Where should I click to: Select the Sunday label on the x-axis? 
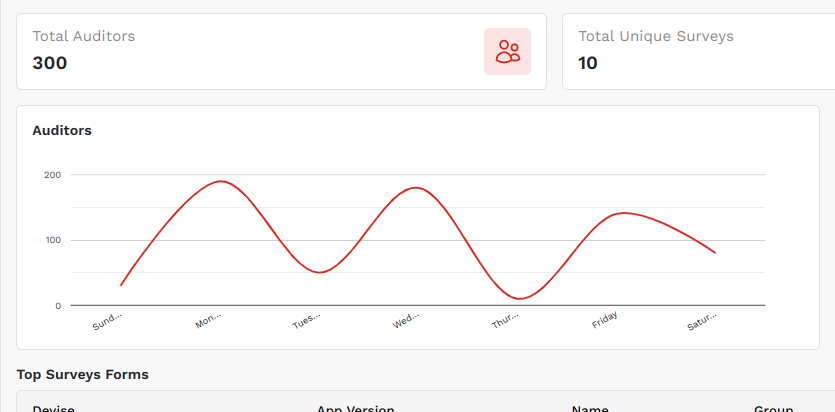click(107, 321)
